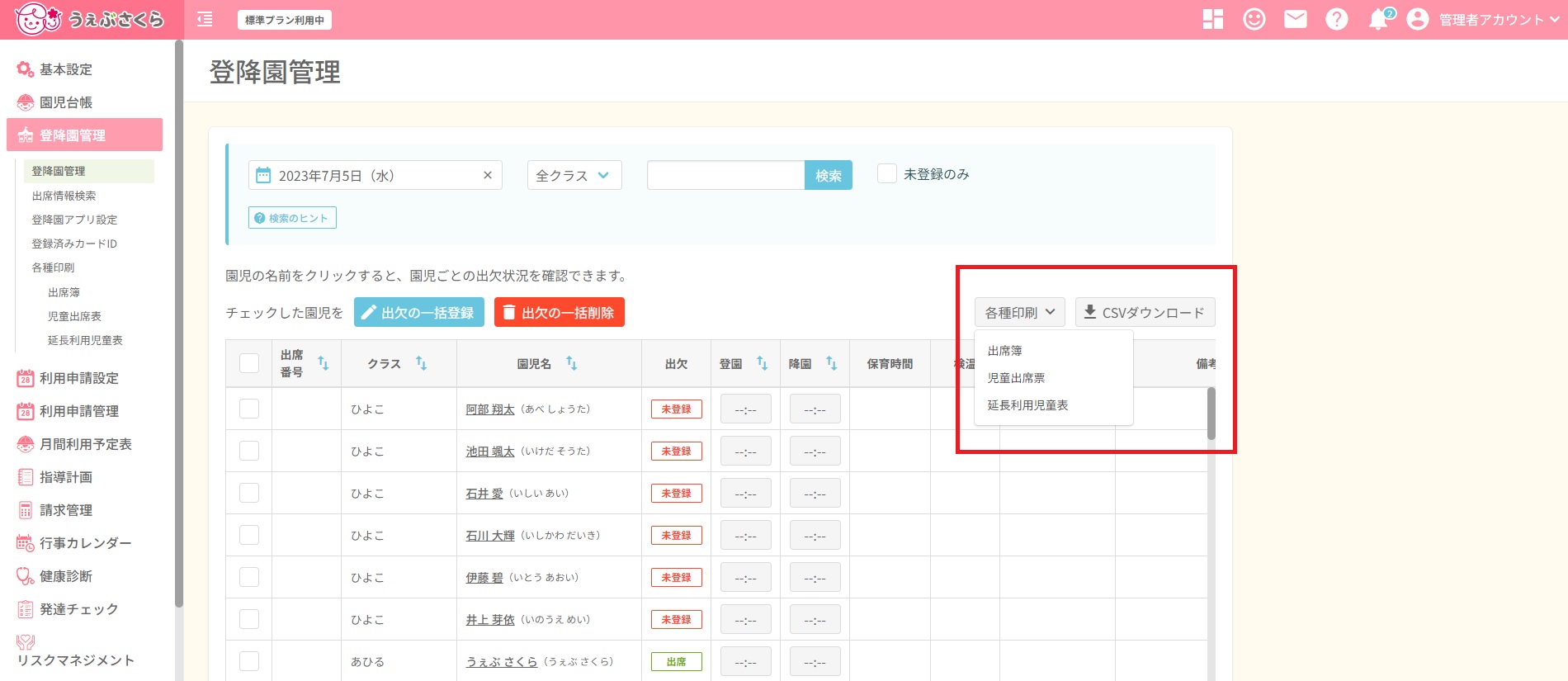Check the row for 伊藤 碧
Image resolution: width=1568 pixels, height=681 pixels.
[249, 577]
